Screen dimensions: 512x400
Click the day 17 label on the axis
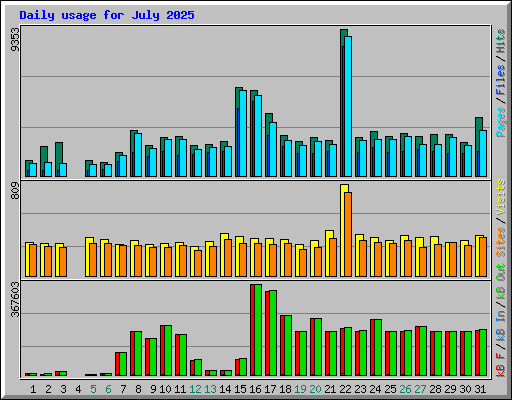(x=270, y=389)
